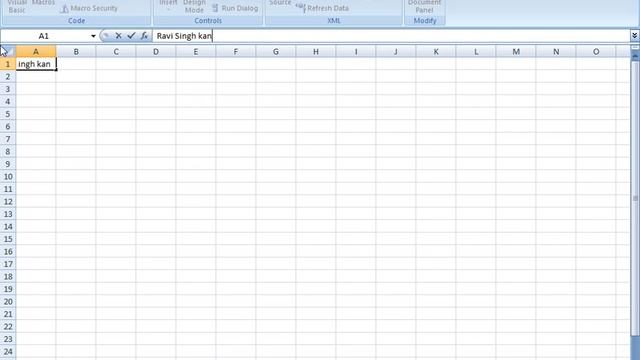Click the scroll up arrow of vertical scrollbar
This screenshot has width=640, height=360.
[x=635, y=56]
